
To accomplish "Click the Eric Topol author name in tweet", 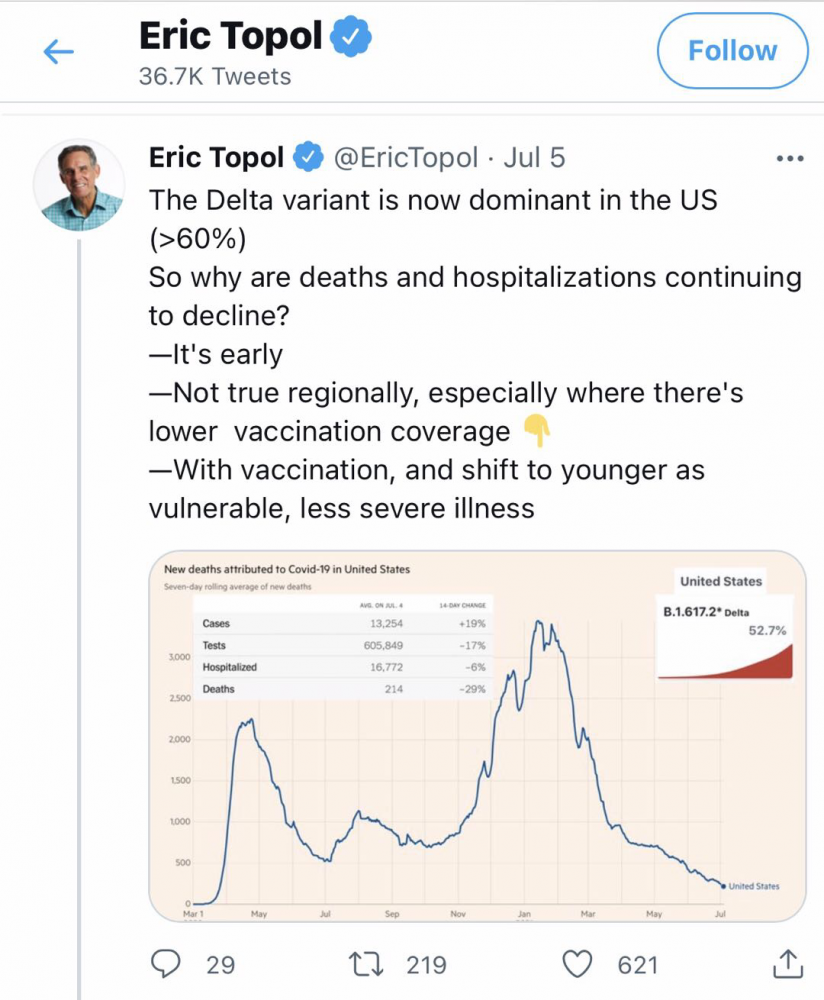I will point(217,157).
